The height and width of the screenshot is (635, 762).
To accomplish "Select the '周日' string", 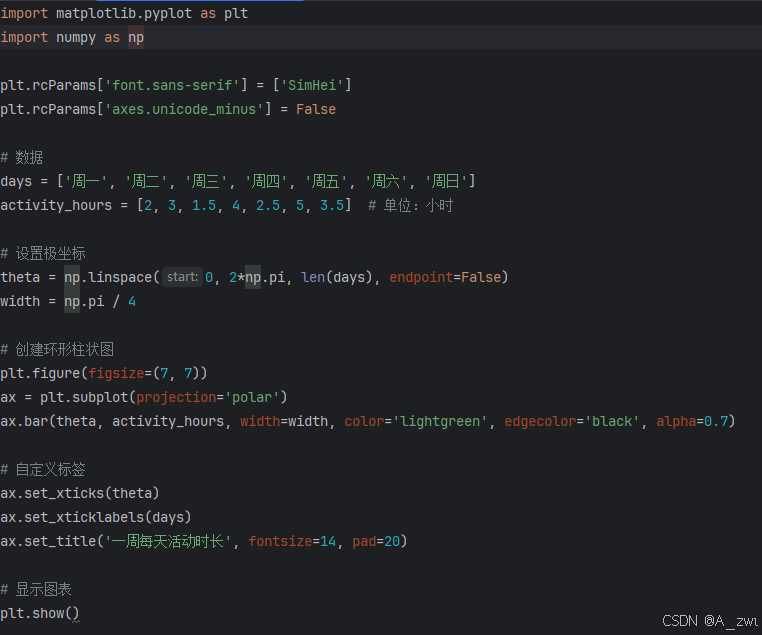I will click(x=446, y=181).
